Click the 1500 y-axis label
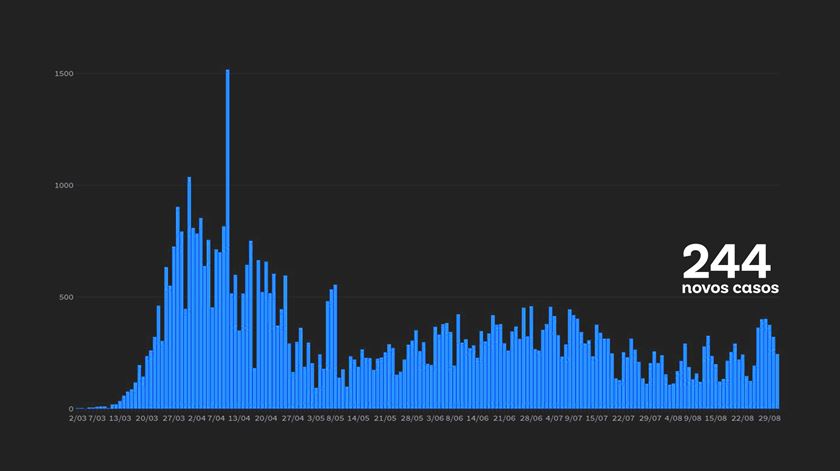Screen dimensions: 840x471 tap(64, 74)
